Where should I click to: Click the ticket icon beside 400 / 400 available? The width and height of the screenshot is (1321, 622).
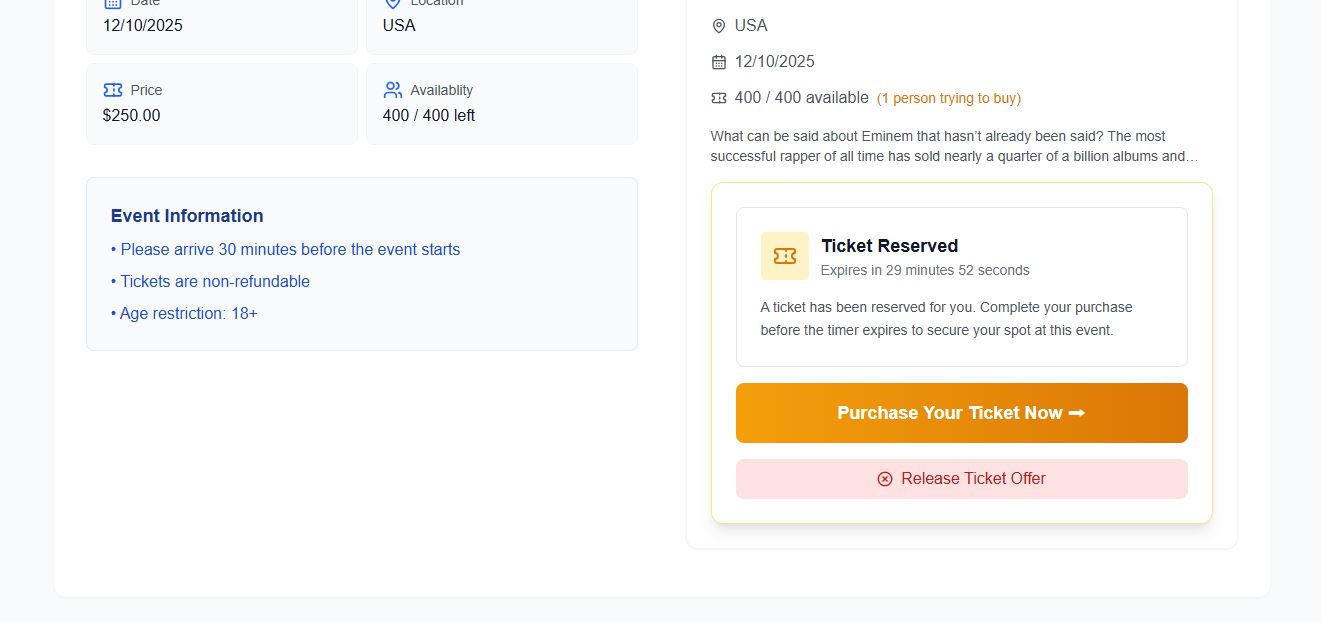pos(719,98)
